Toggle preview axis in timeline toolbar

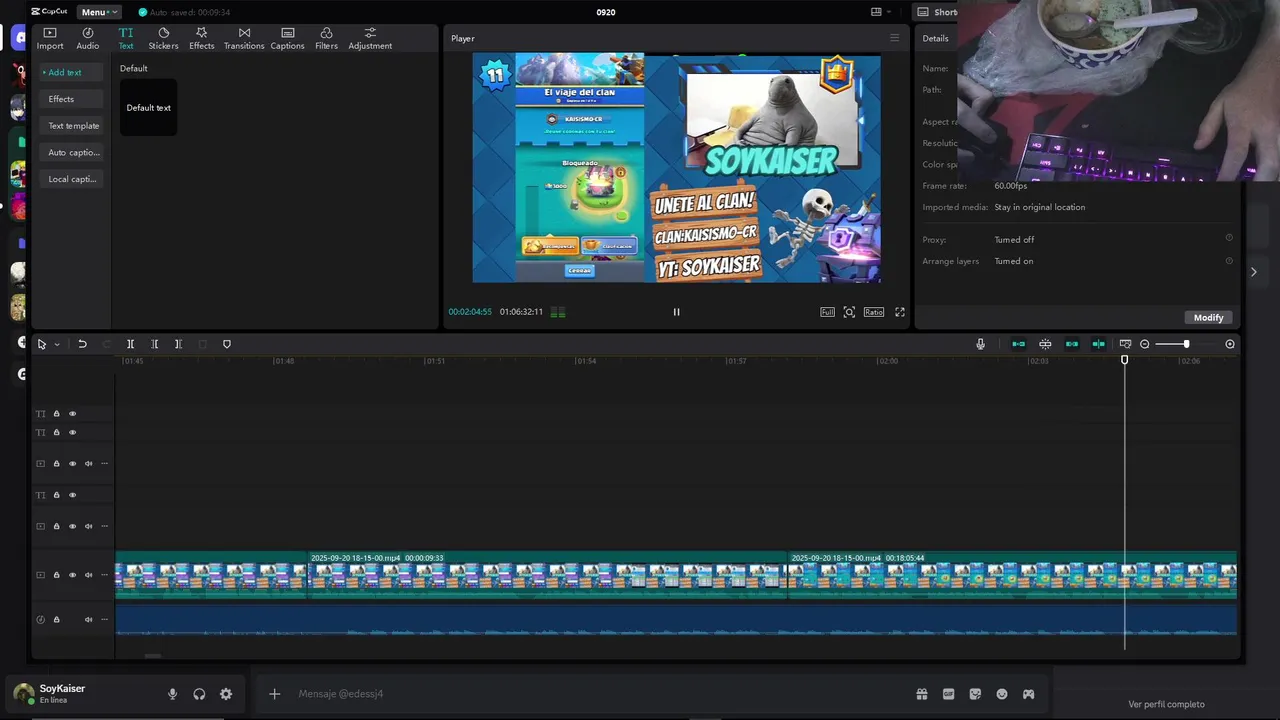tap(1098, 344)
